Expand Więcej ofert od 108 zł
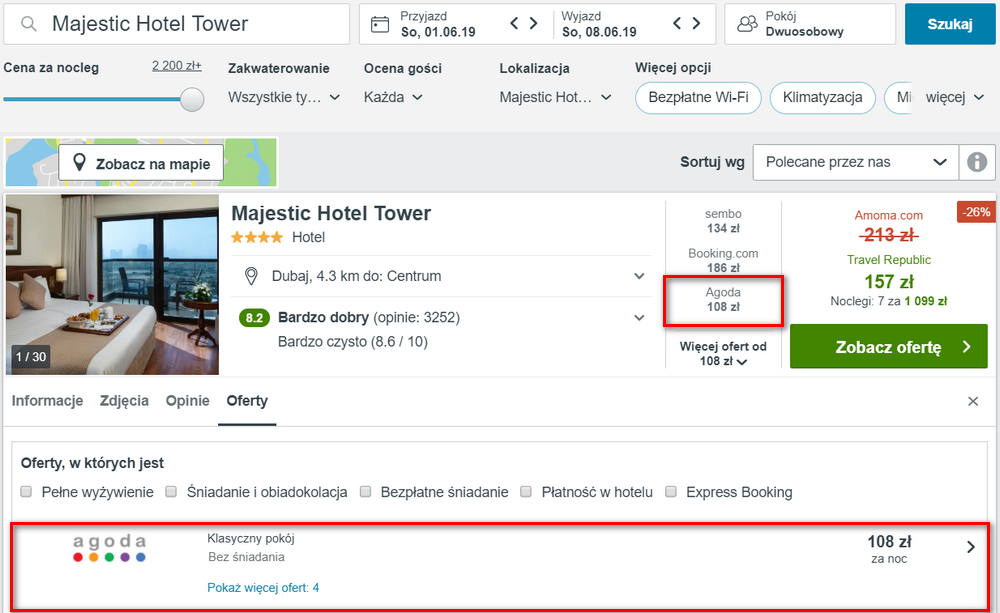Viewport: 1000px width, 613px height. (723, 353)
